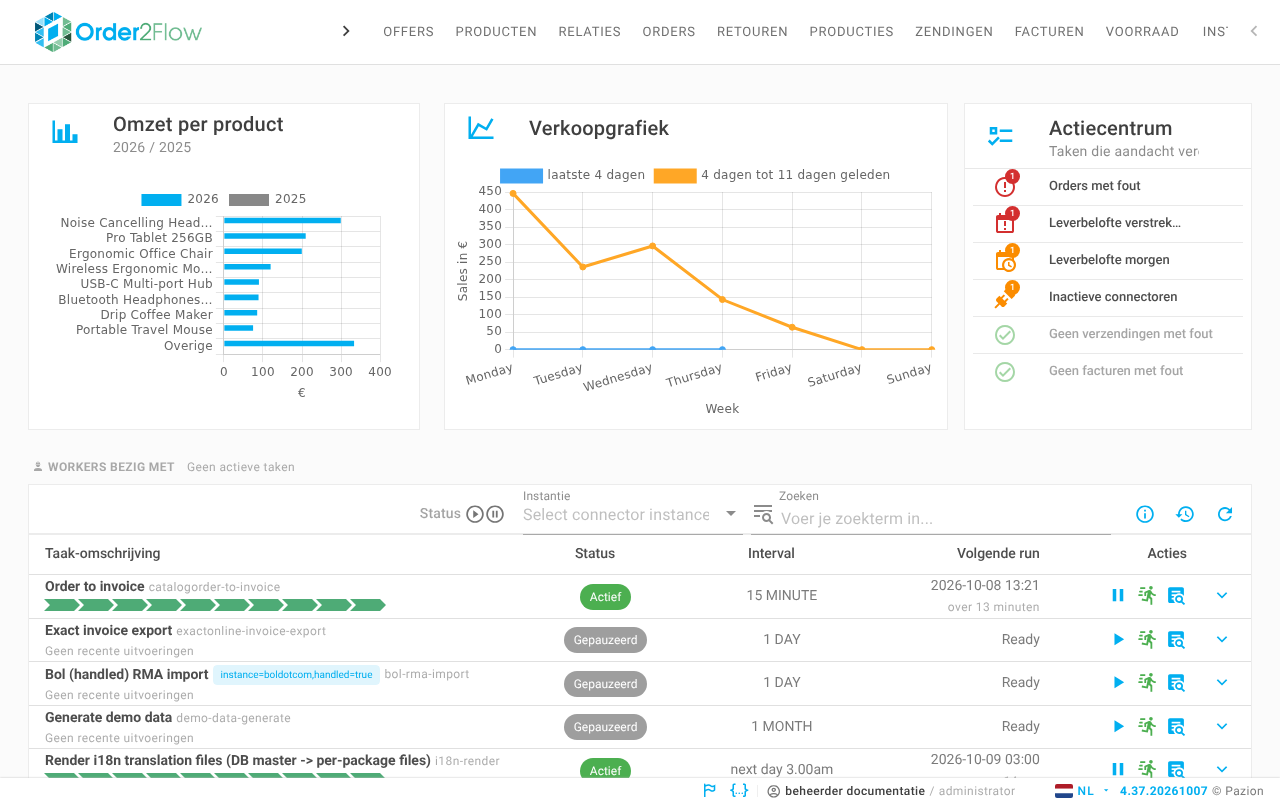
Task: Open Leverbelofte morgen action item
Action: coord(1108,260)
